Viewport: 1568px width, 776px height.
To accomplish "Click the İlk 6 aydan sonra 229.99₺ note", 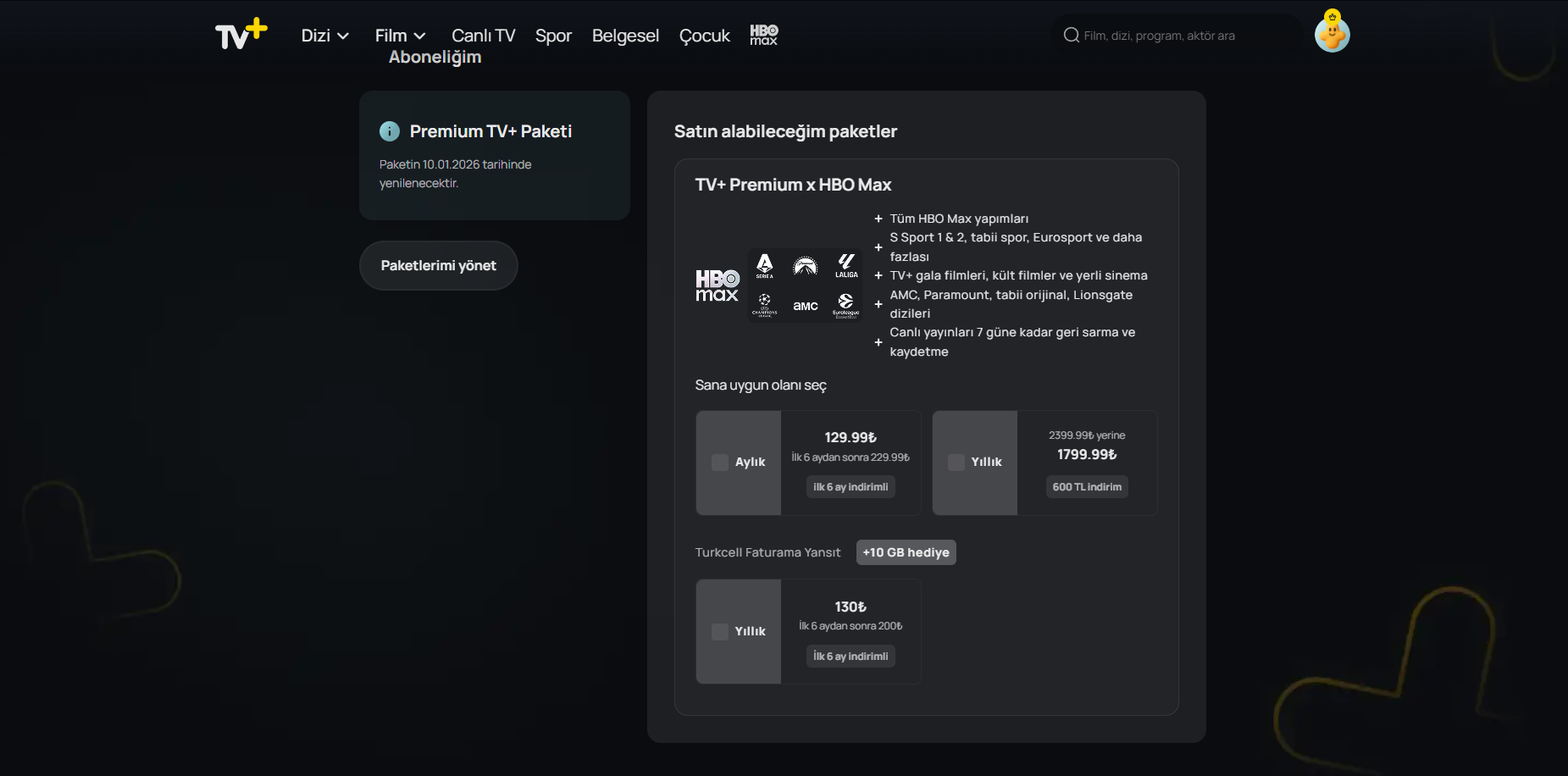I will click(850, 457).
